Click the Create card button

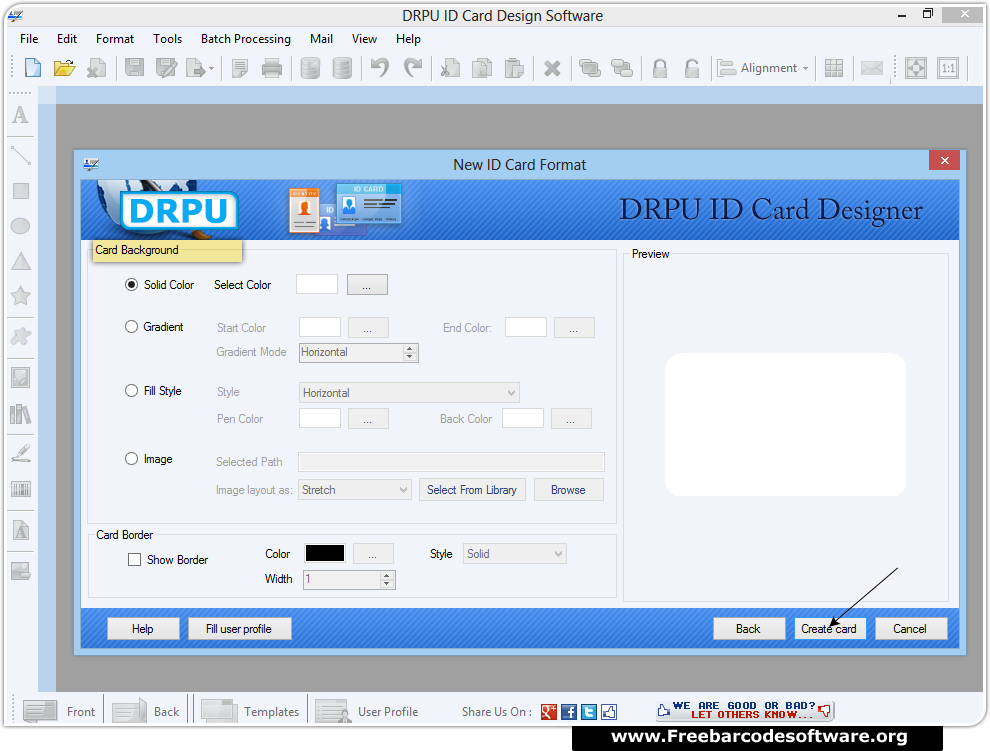point(829,628)
